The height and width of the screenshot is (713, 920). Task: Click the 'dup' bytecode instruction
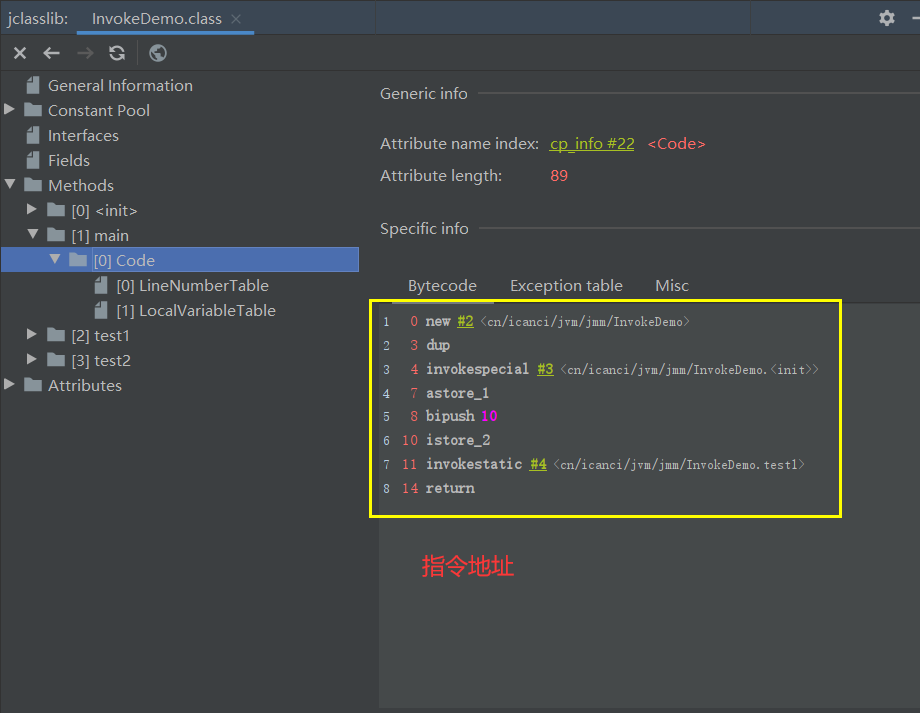[x=438, y=345]
